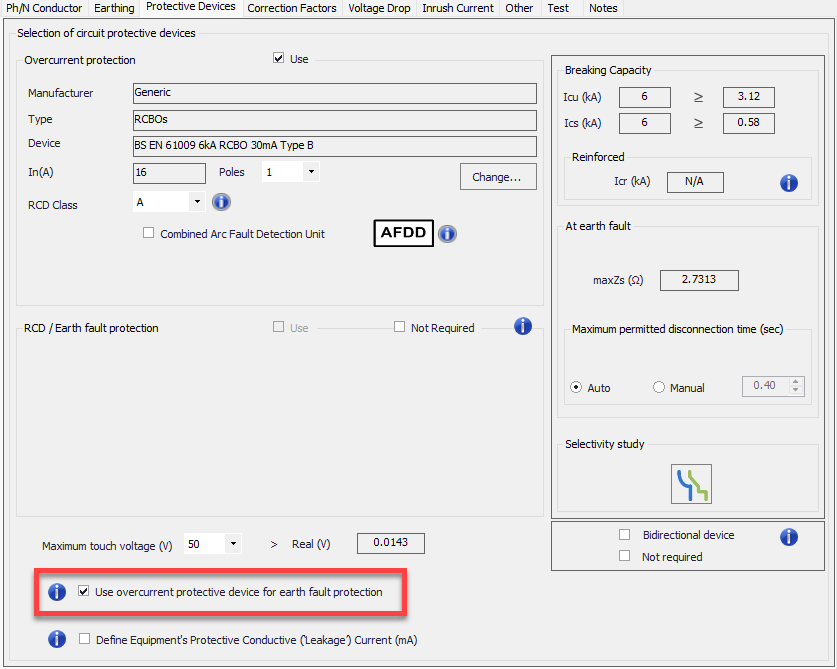Open the Maximum touch voltage dropdown
The image size is (837, 669).
coord(232,545)
